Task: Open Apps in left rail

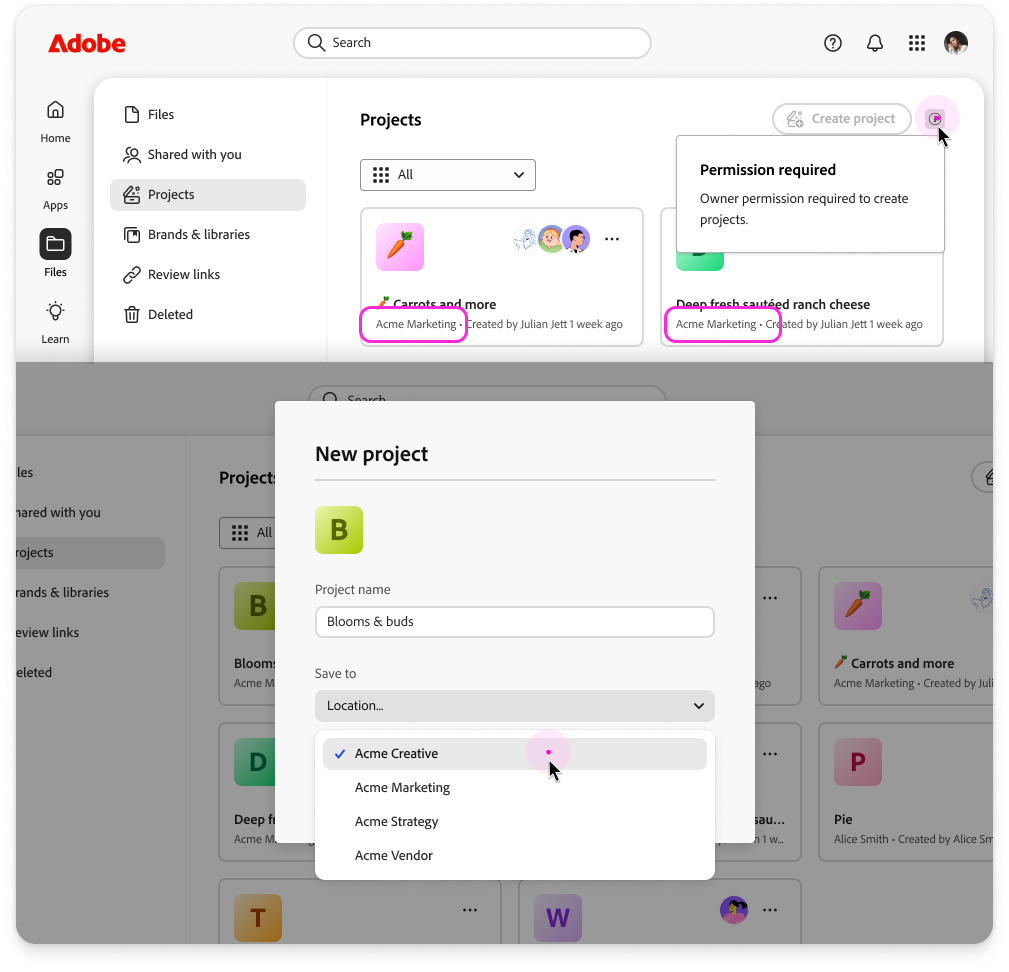Action: (x=55, y=190)
